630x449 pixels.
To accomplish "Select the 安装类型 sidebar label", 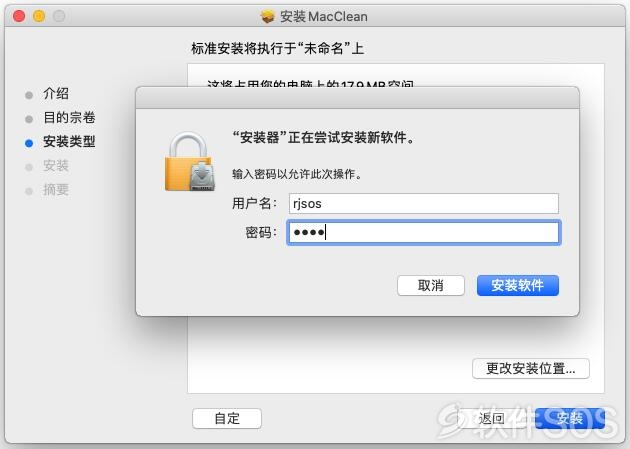I will click(x=69, y=141).
